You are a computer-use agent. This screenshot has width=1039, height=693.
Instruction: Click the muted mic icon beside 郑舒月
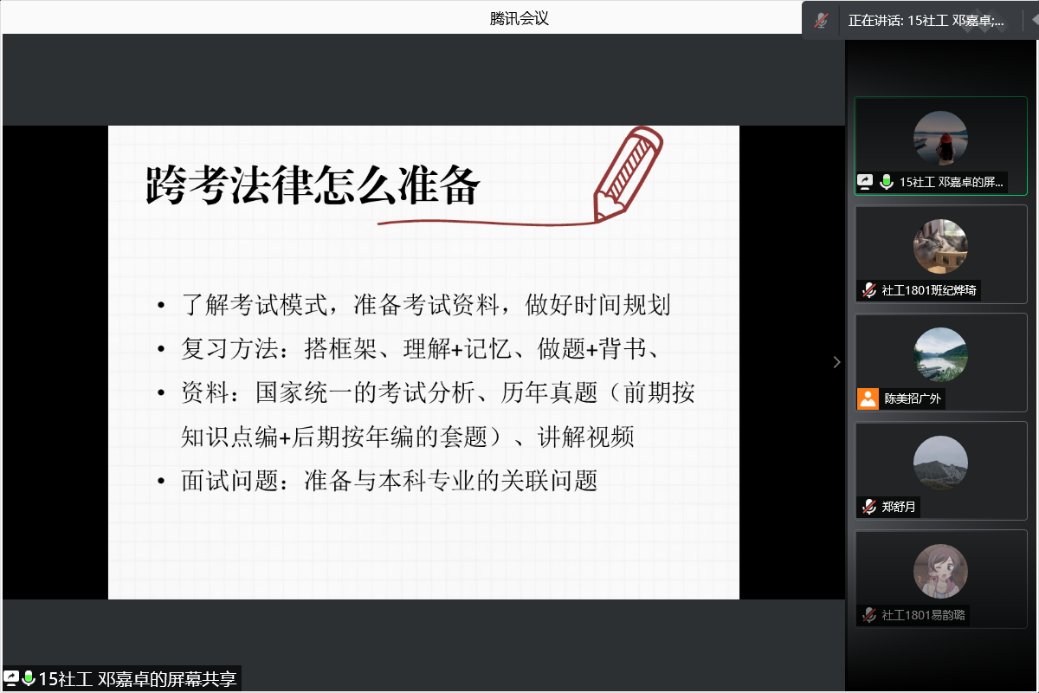point(869,507)
